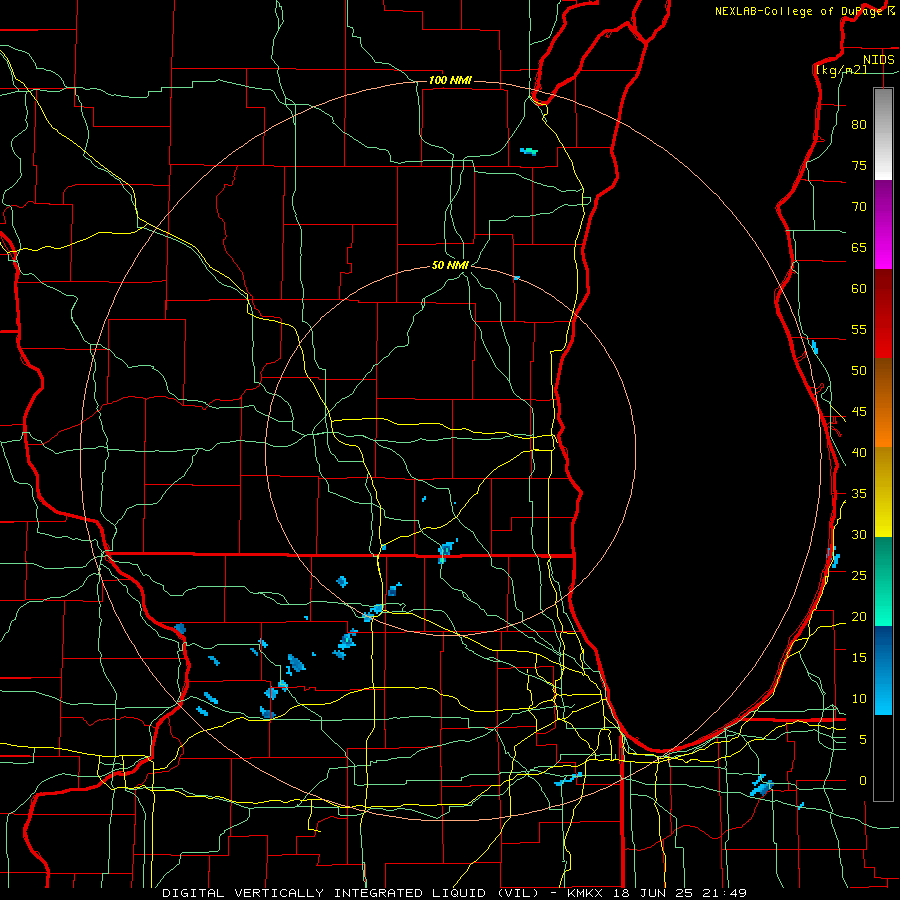The image size is (900, 900).
Task: Click the 5 value on the color scale
Action: [x=863, y=740]
